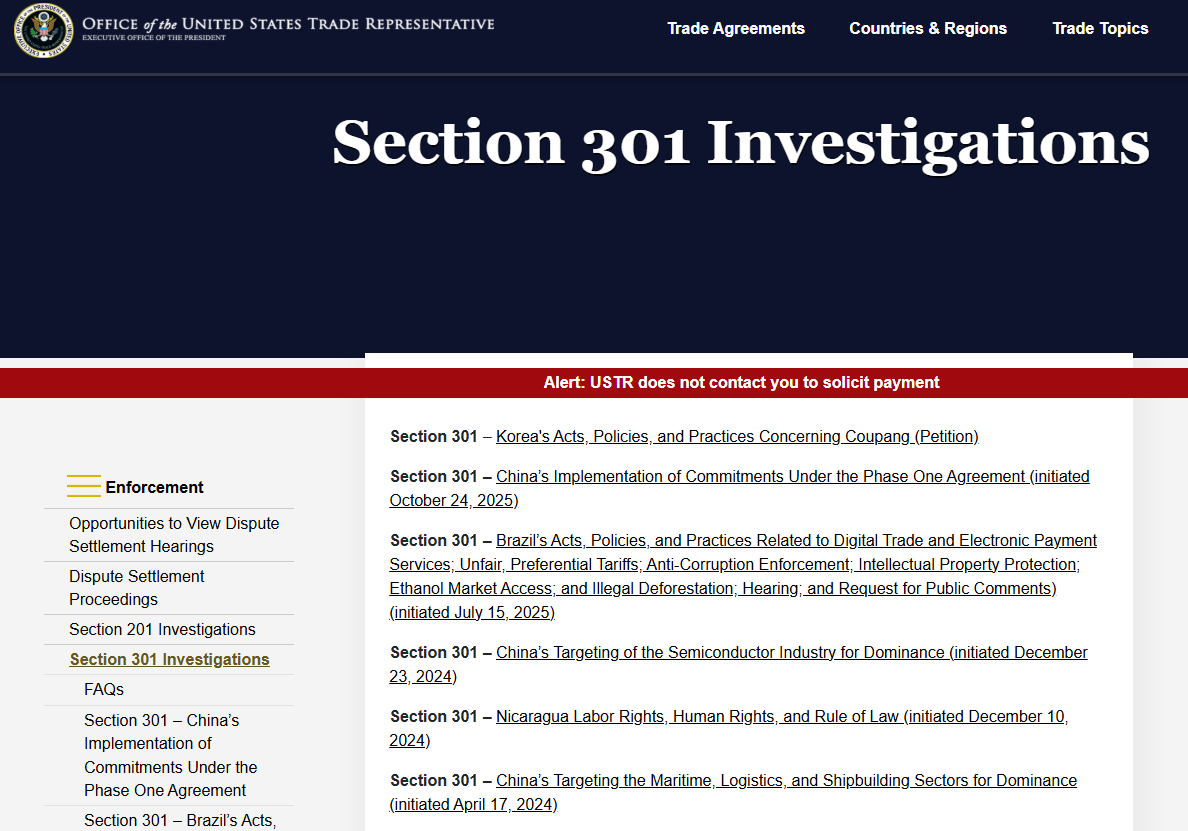Open China's Semiconductor Industry investigation link

pyautogui.click(x=720, y=652)
